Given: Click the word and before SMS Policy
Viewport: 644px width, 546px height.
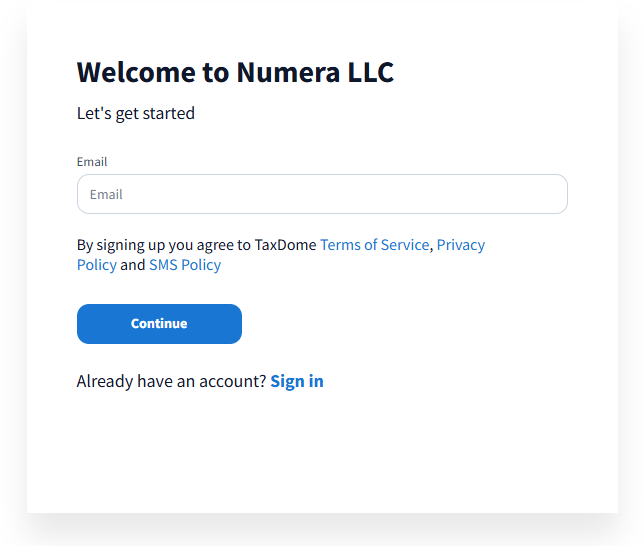Looking at the screenshot, I should [x=132, y=265].
